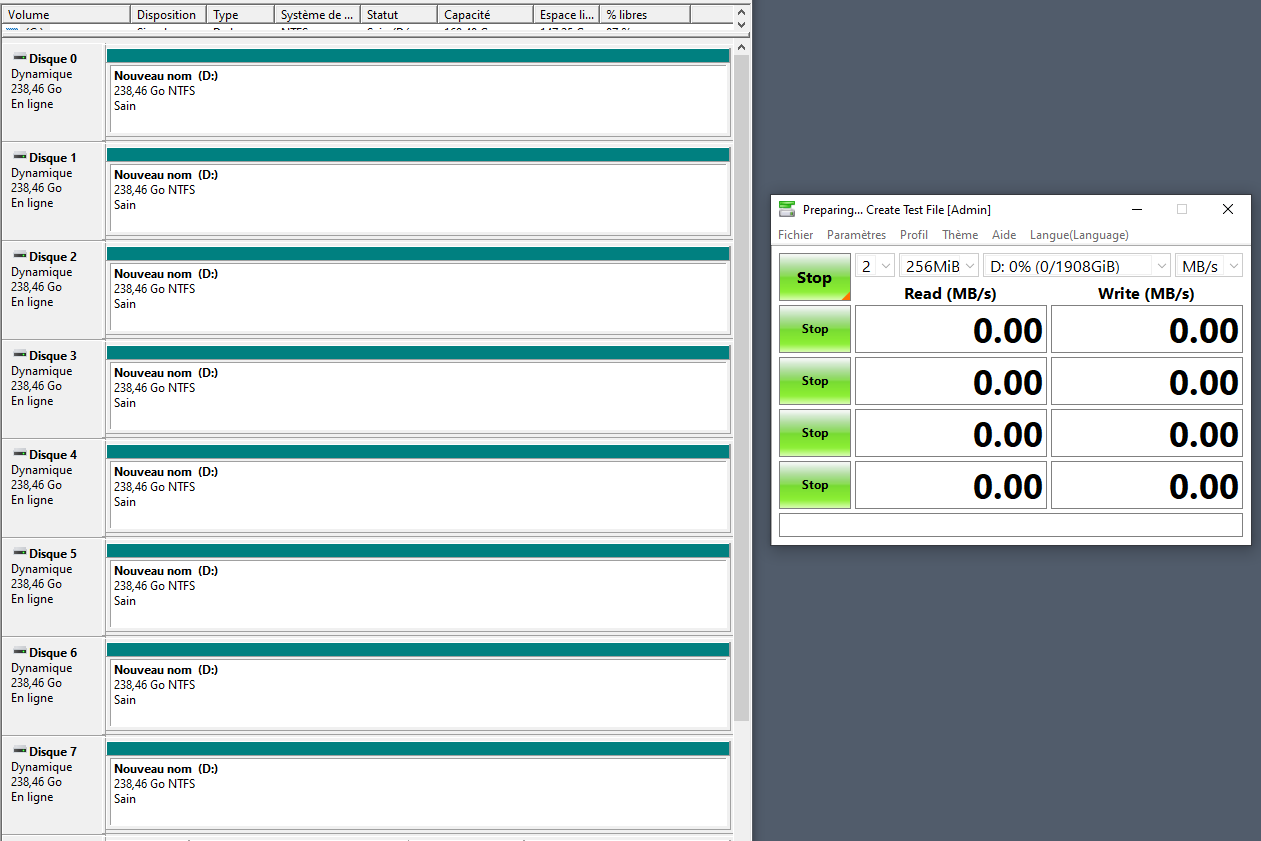
Task: Click the bottom-most small Stop button
Action: pyautogui.click(x=814, y=485)
